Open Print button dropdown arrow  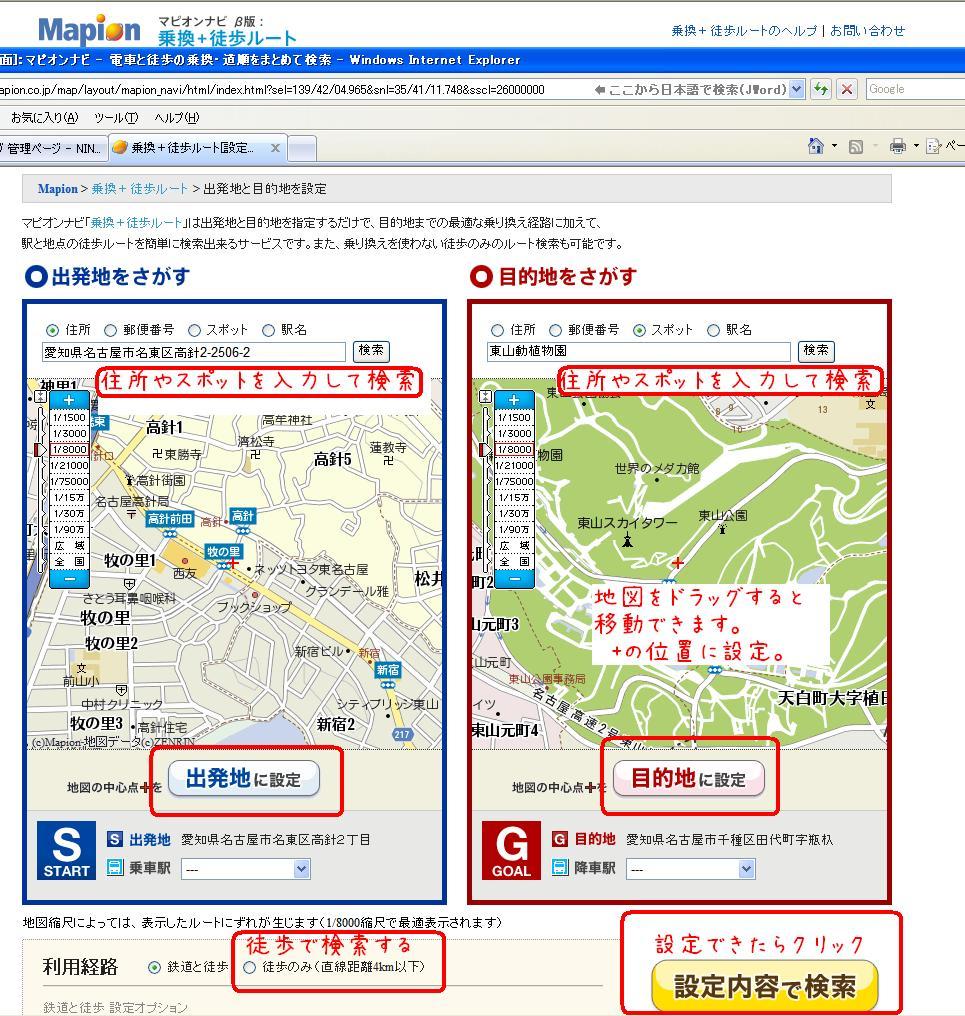point(916,146)
